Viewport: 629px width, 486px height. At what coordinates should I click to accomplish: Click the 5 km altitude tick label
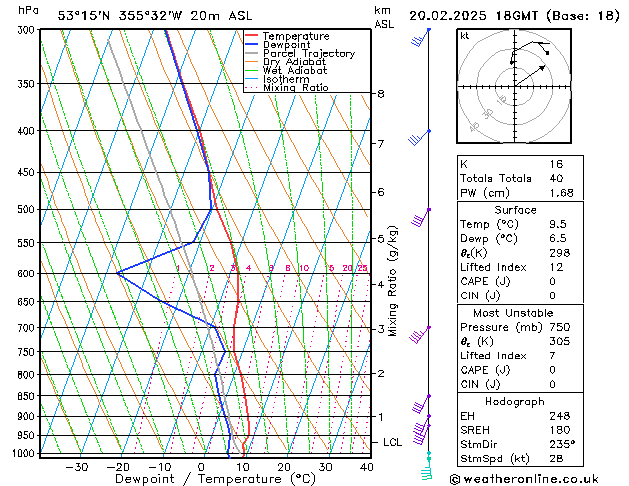pos(381,239)
